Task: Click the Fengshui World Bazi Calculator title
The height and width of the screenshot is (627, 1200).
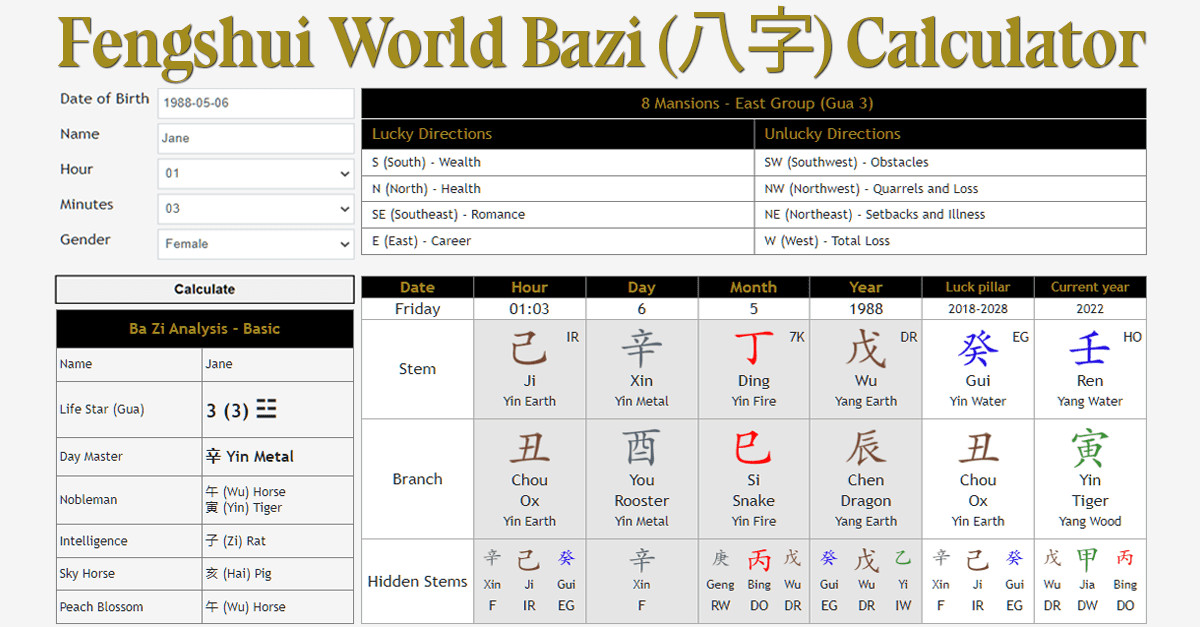Action: click(x=600, y=44)
